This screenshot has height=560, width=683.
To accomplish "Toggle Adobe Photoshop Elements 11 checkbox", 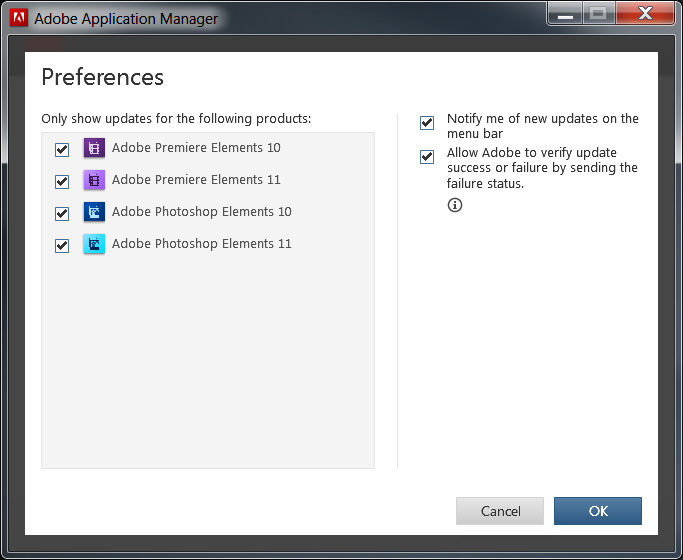I will [x=62, y=246].
